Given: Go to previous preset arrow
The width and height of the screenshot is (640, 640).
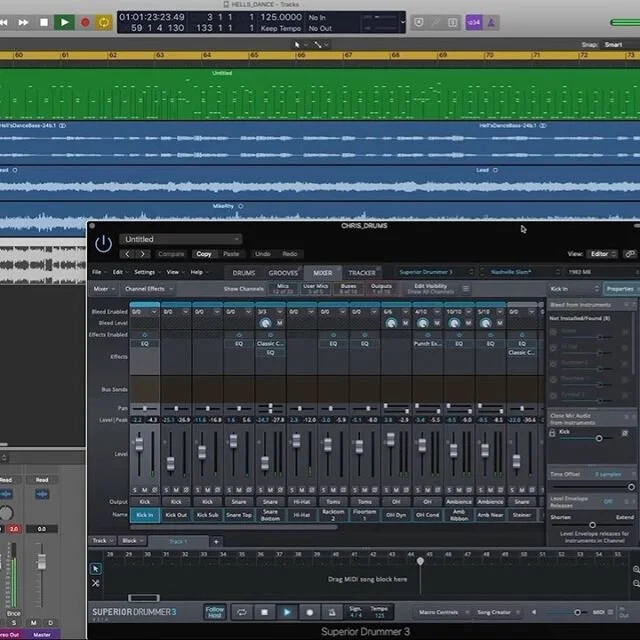Looking at the screenshot, I should click(127, 254).
